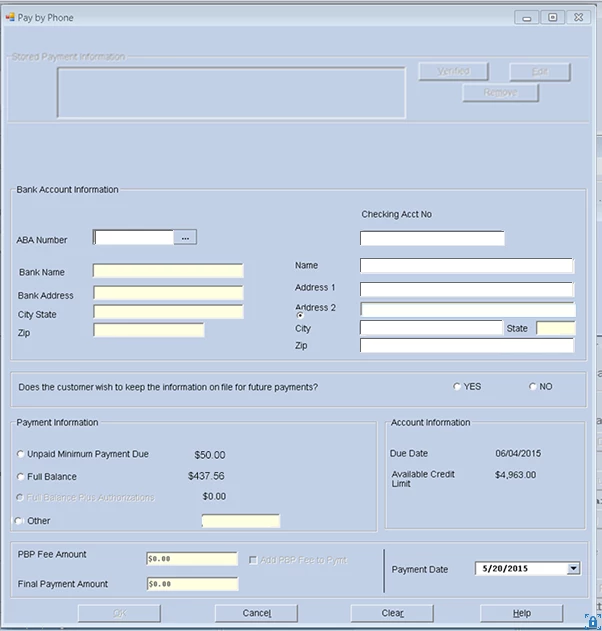This screenshot has width=602, height=631.
Task: Click the PBP Fee Amount field
Action: (192, 559)
